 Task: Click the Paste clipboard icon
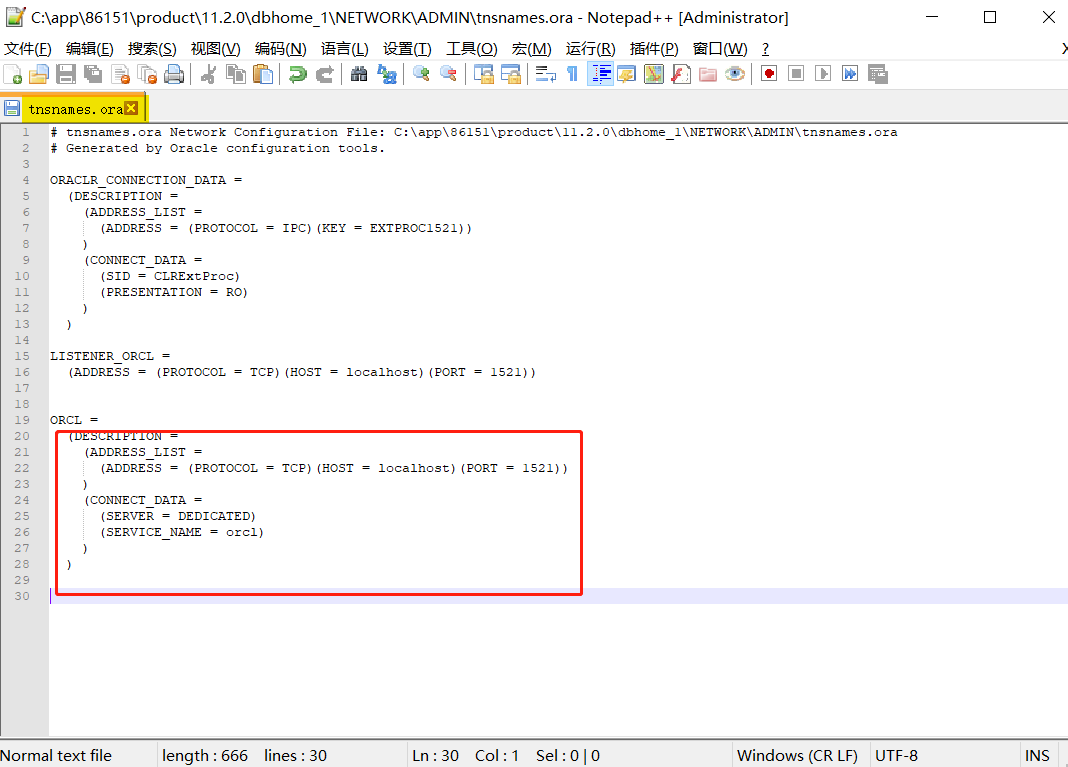(x=263, y=74)
